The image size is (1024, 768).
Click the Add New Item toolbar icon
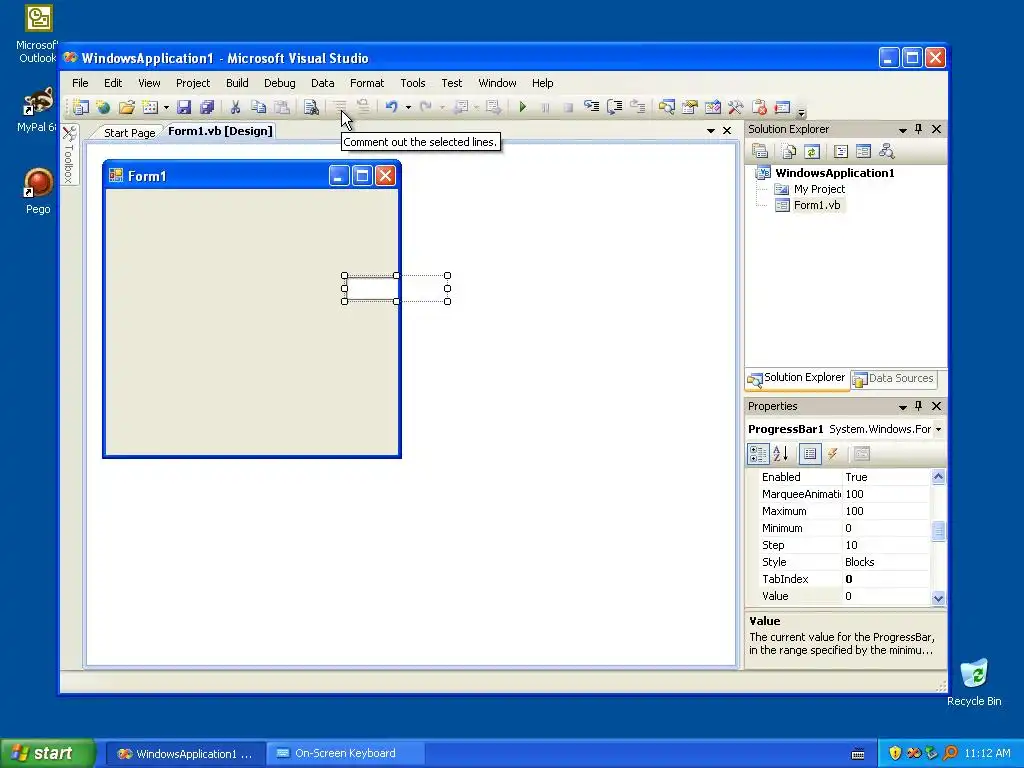(x=150, y=107)
